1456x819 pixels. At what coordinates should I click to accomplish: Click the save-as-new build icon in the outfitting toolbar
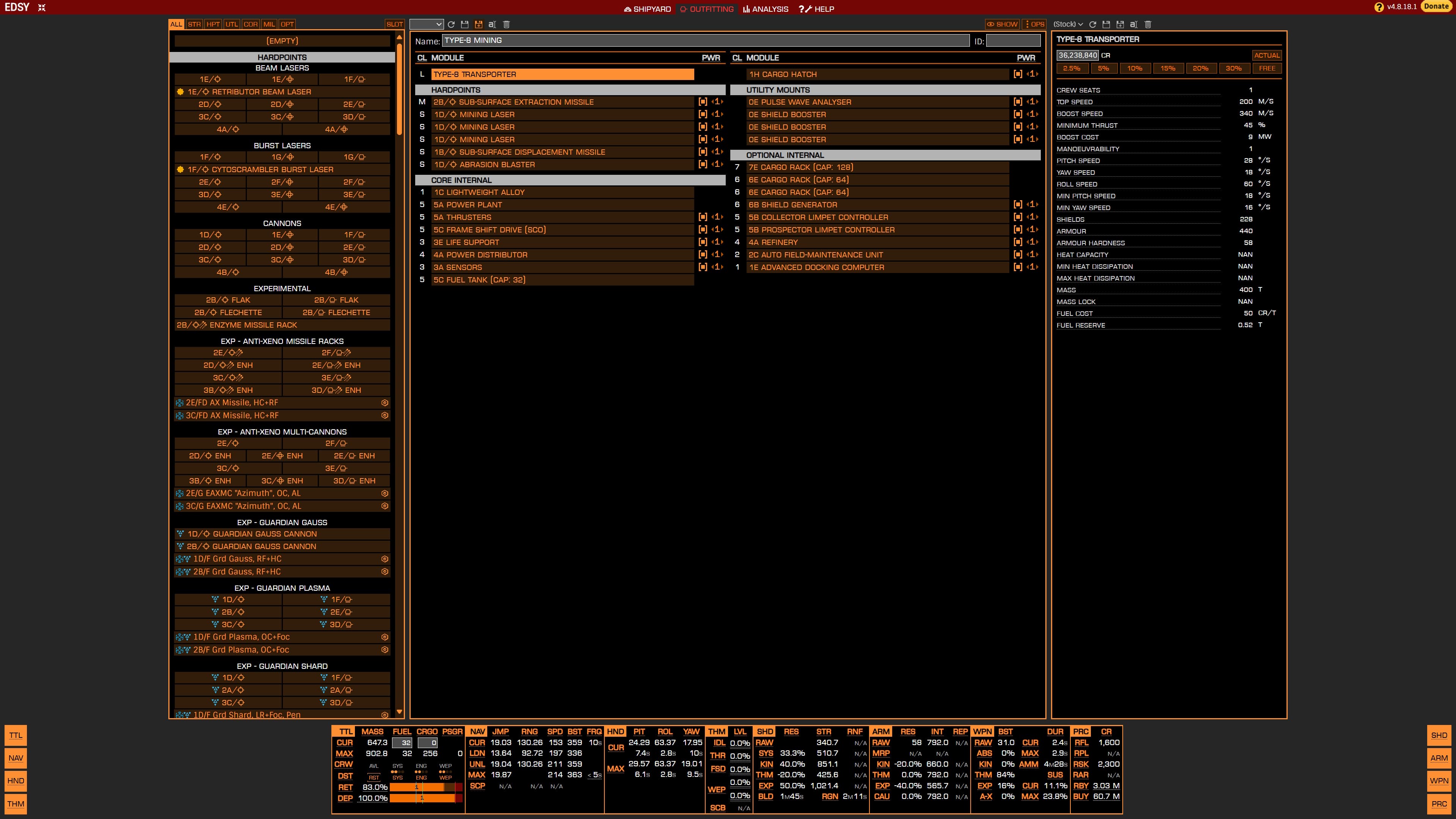[478, 24]
